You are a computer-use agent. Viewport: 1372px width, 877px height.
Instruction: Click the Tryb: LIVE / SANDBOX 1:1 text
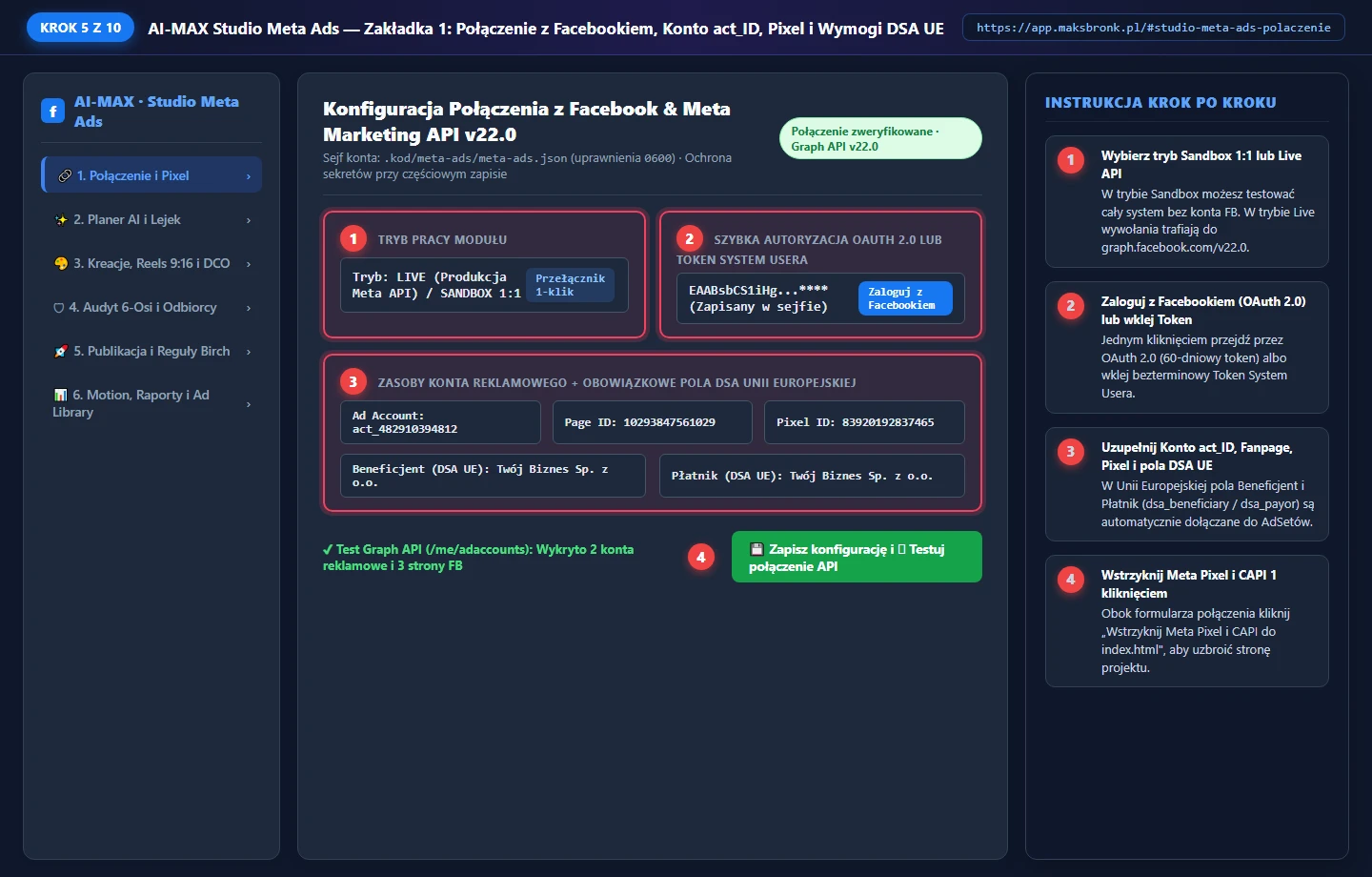435,285
